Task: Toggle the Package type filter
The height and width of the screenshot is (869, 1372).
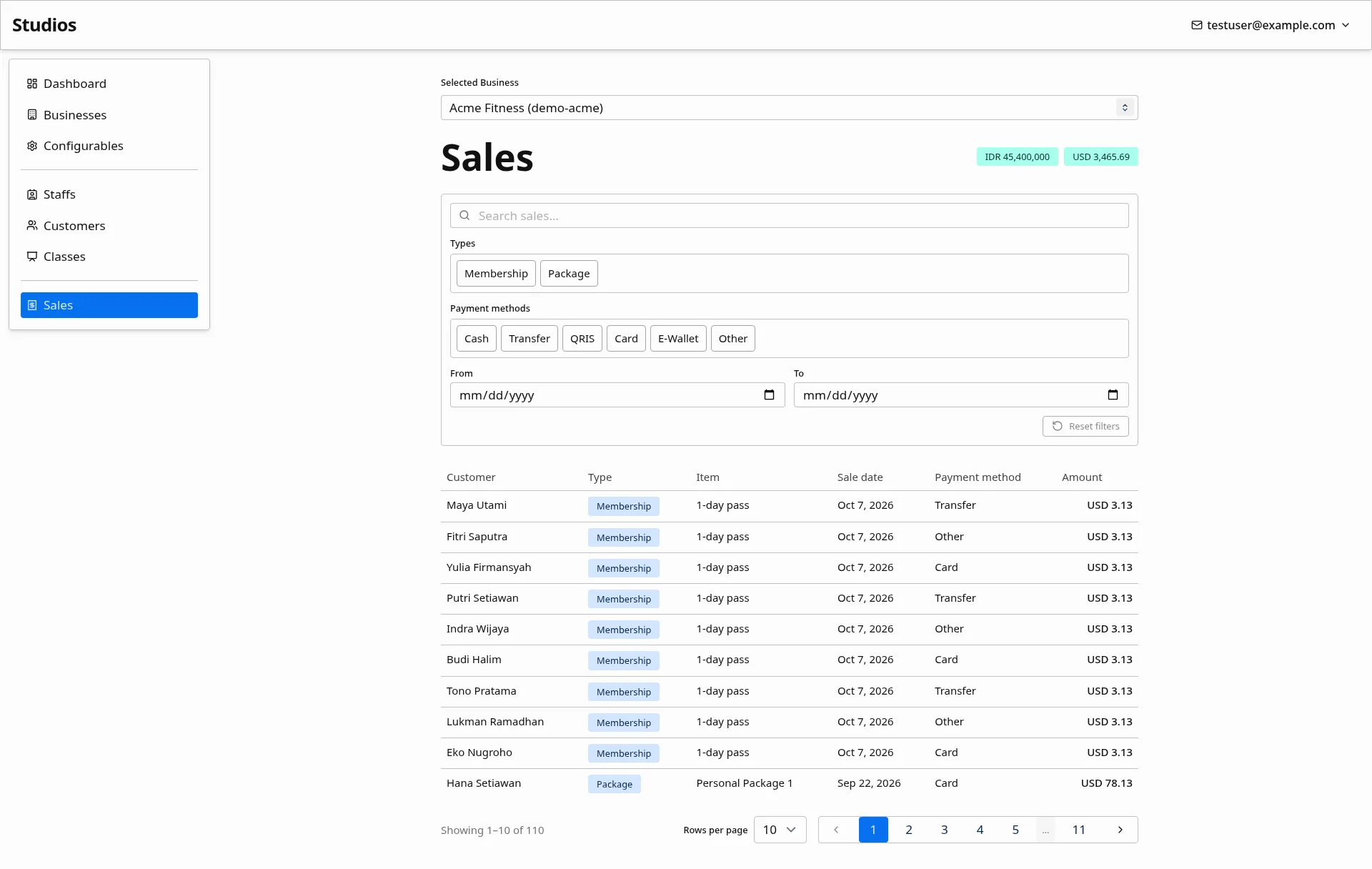Action: click(x=569, y=274)
